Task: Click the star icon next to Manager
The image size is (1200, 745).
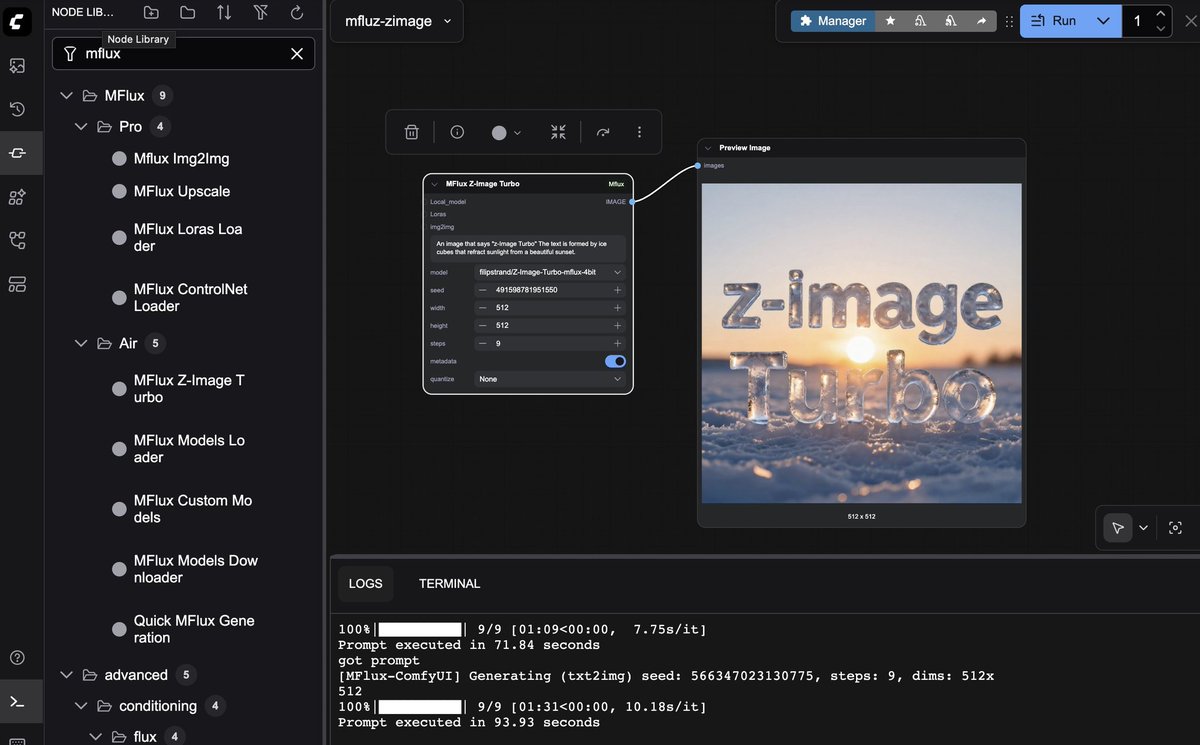Action: (x=890, y=21)
